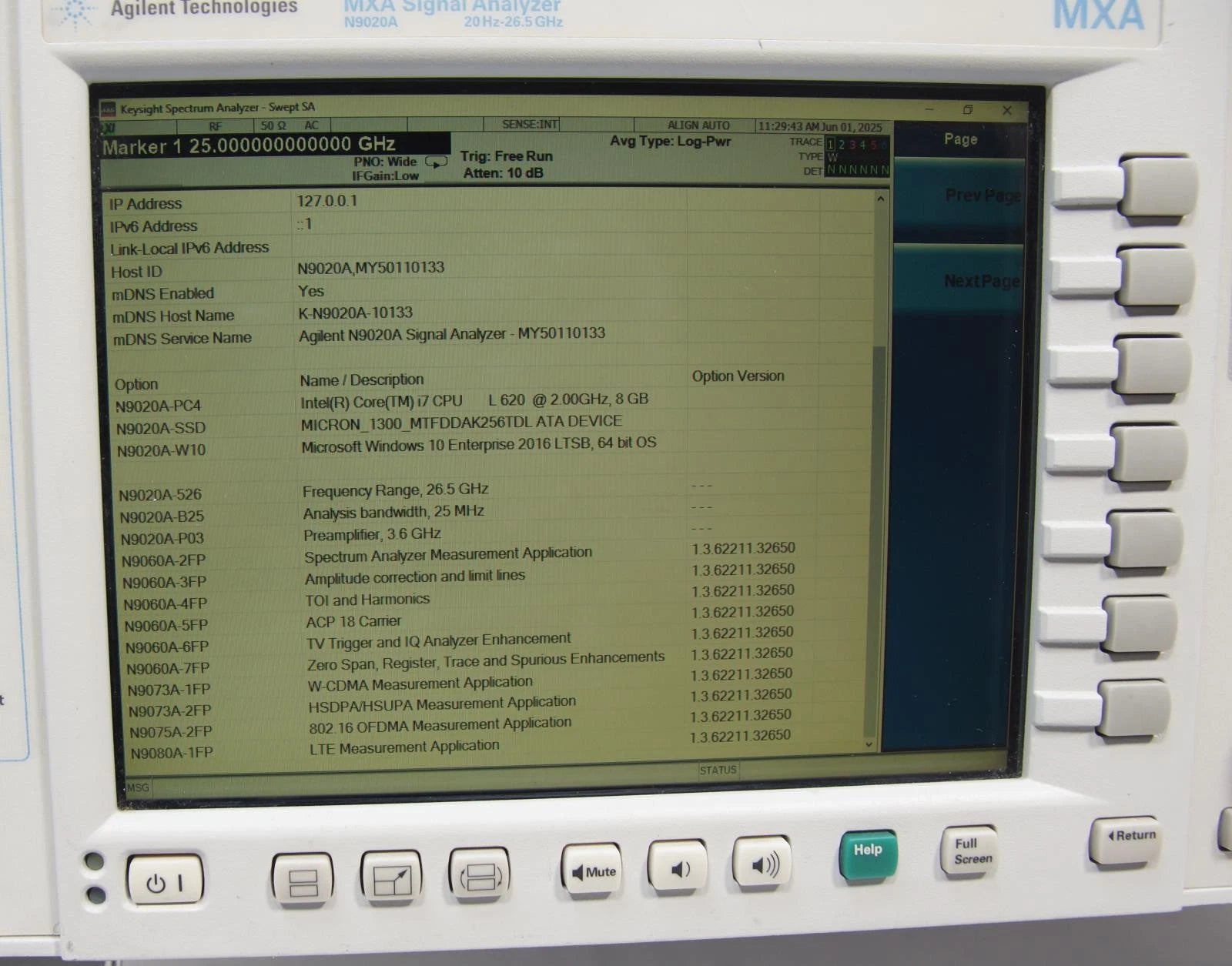Click the '11:29:43 AM Jun 01, 2025' timestamp
This screenshot has height=966, width=1232.
819,127
